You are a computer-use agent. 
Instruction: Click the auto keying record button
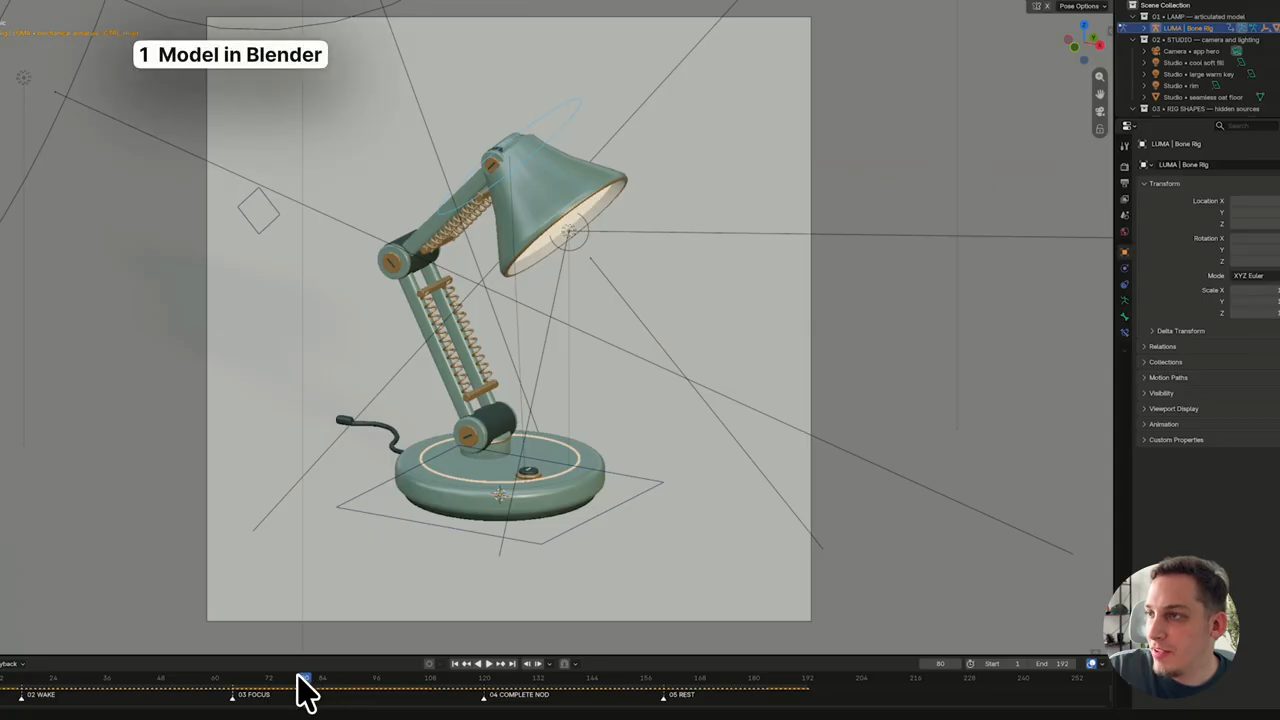point(429,664)
